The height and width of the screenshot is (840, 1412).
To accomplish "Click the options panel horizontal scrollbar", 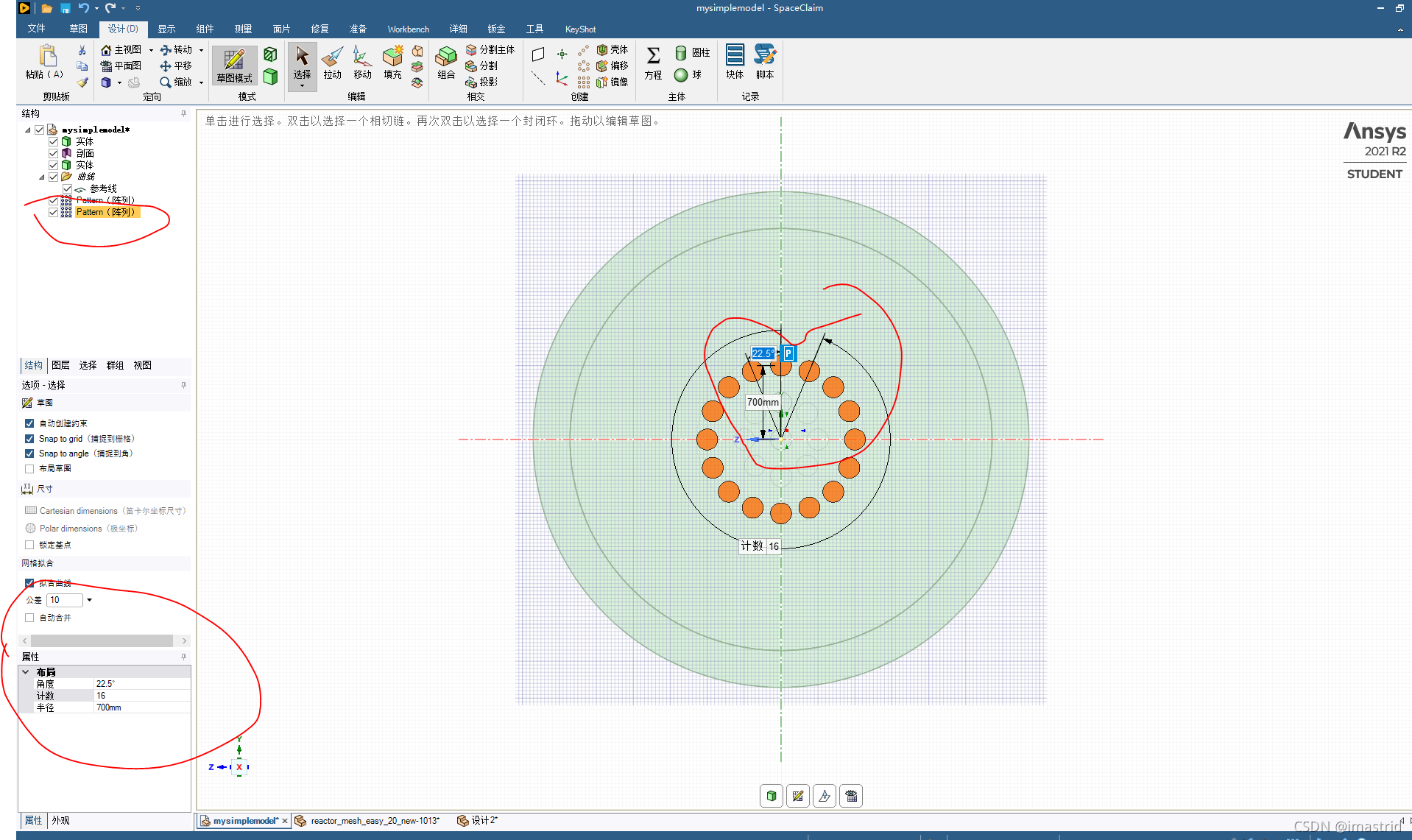I will click(103, 640).
